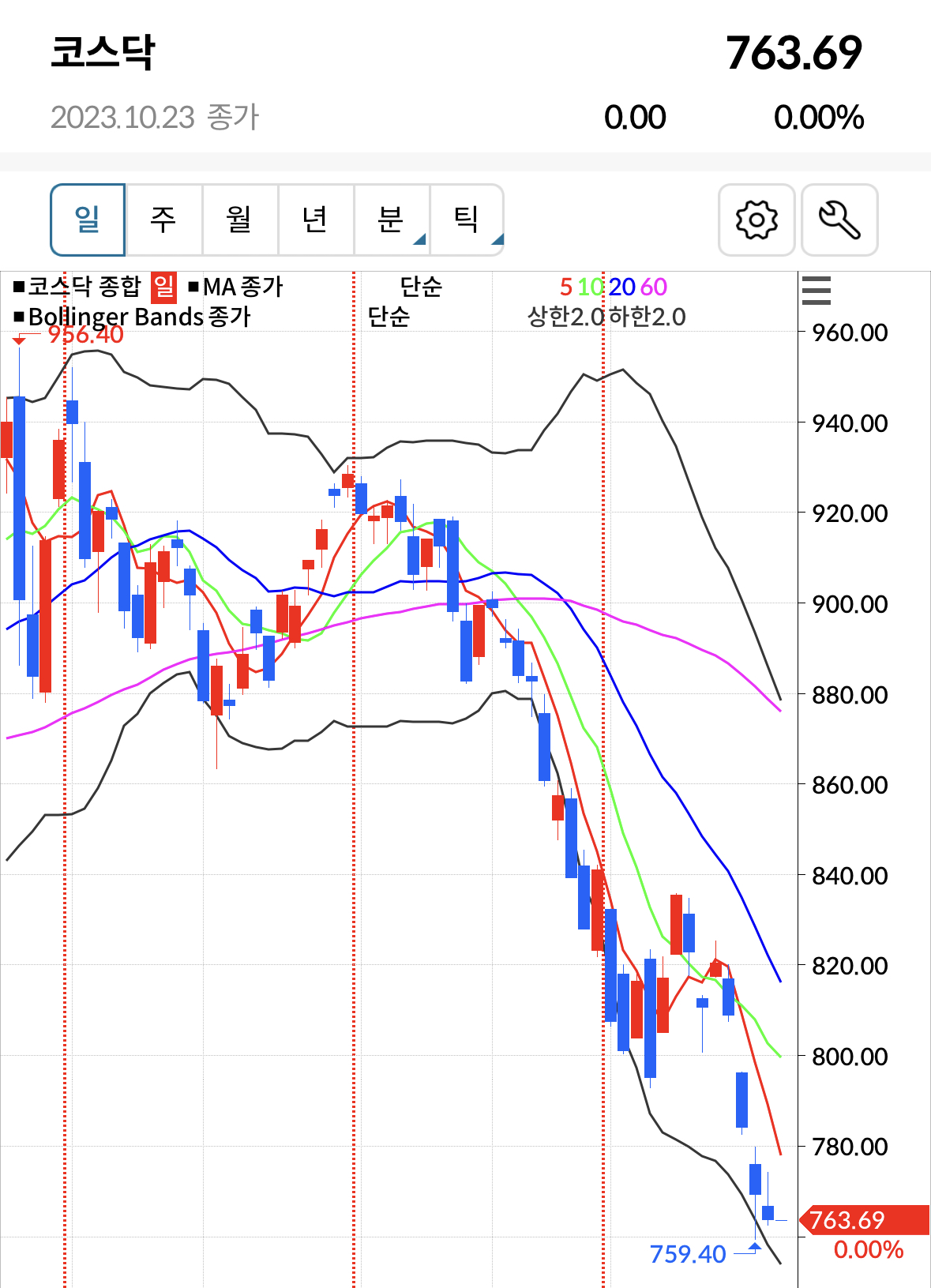
Task: Select the 일 (daily) tab
Action: point(88,220)
